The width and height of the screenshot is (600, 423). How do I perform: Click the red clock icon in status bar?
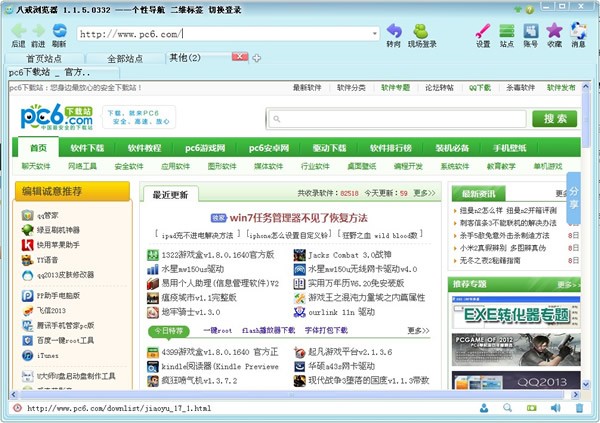pyautogui.click(x=17, y=408)
